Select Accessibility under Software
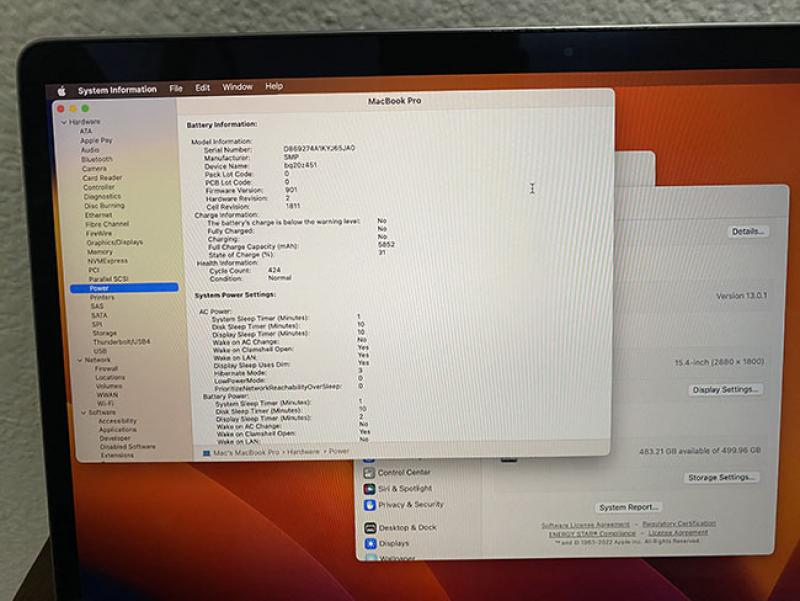 tap(117, 421)
